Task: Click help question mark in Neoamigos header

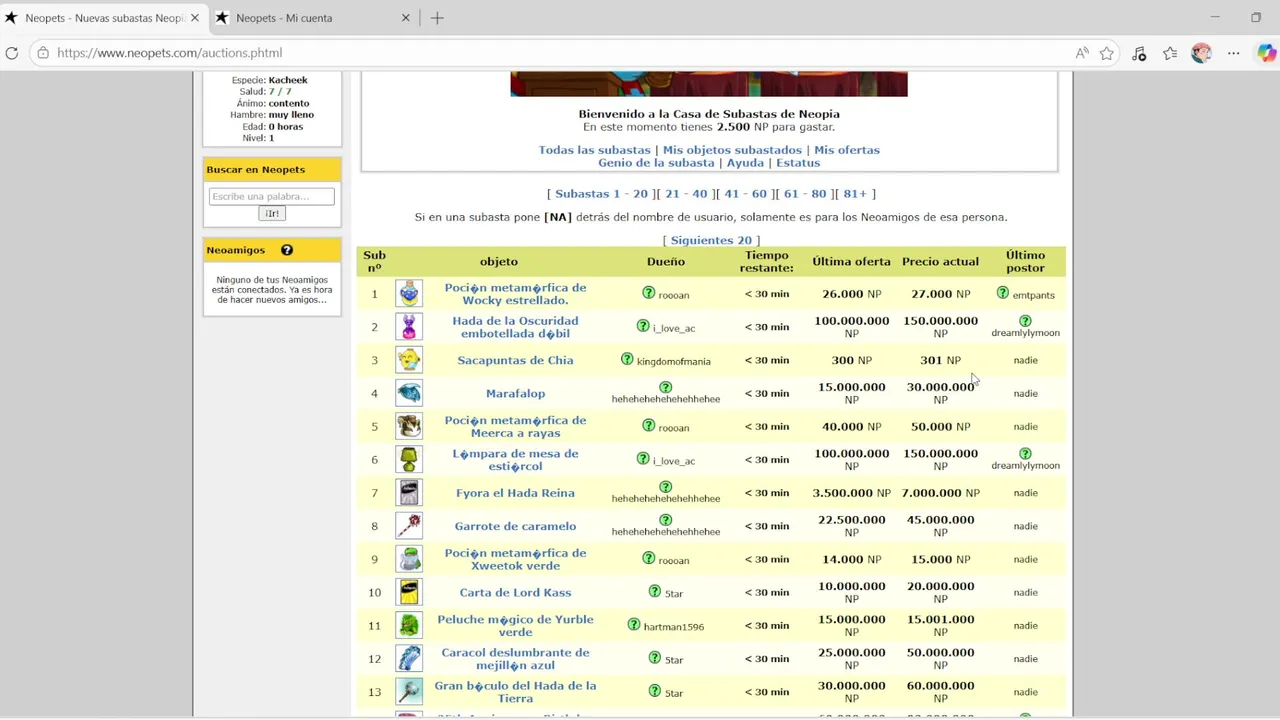Action: coord(287,250)
